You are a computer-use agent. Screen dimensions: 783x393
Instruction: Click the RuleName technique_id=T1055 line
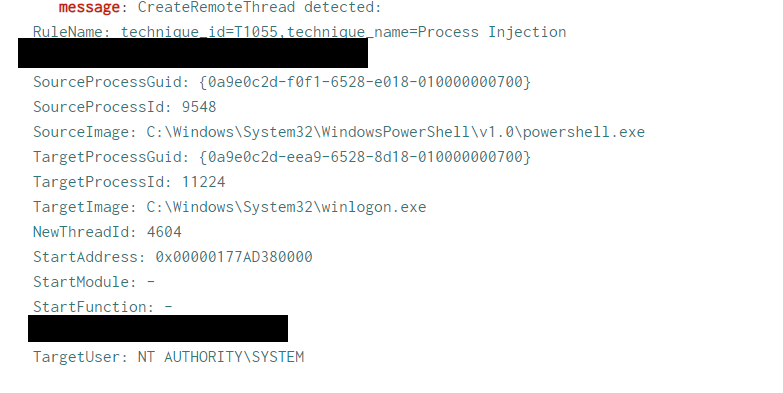pyautogui.click(x=300, y=32)
